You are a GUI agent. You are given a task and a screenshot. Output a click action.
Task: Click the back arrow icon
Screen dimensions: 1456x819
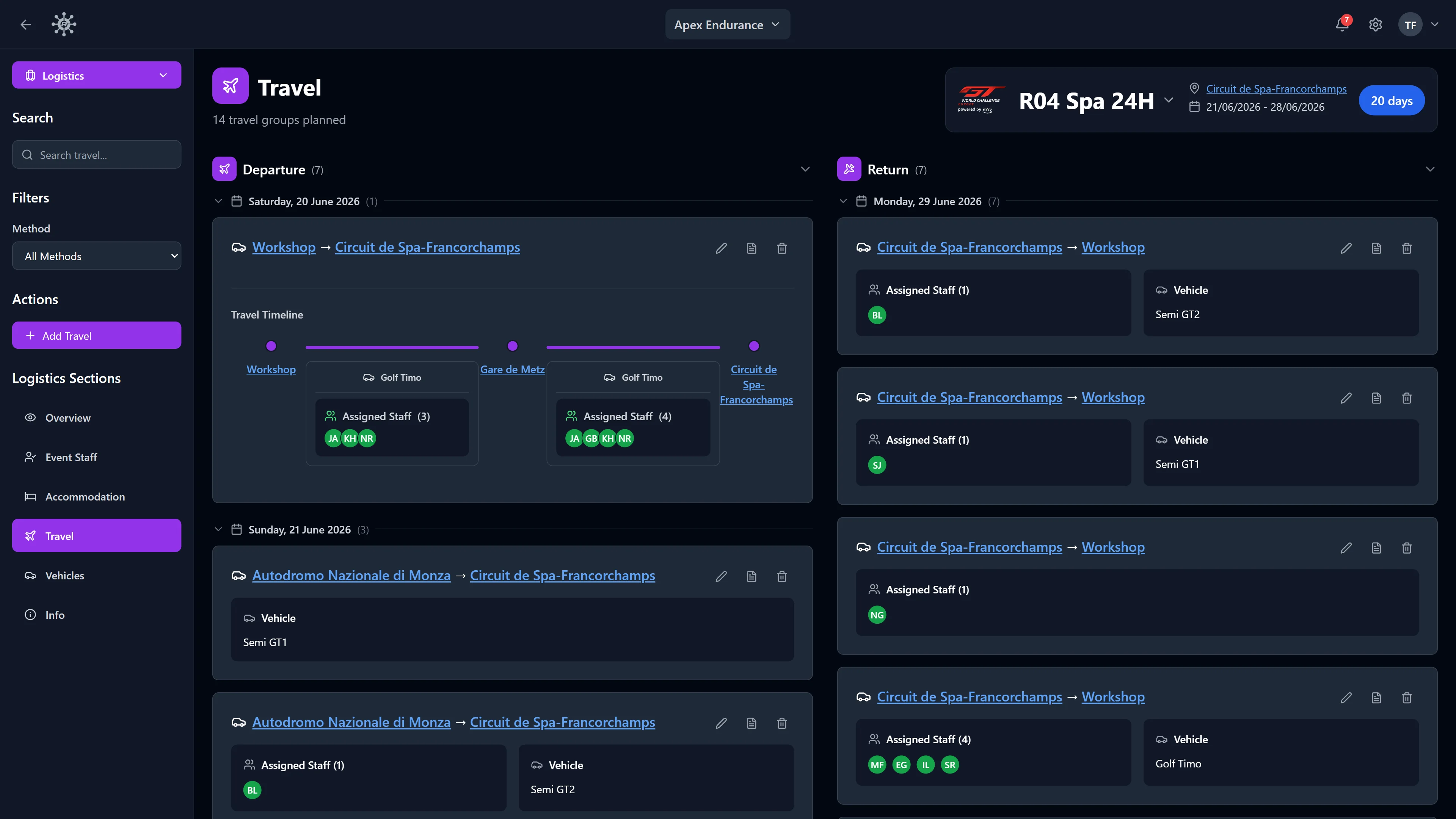tap(25, 25)
